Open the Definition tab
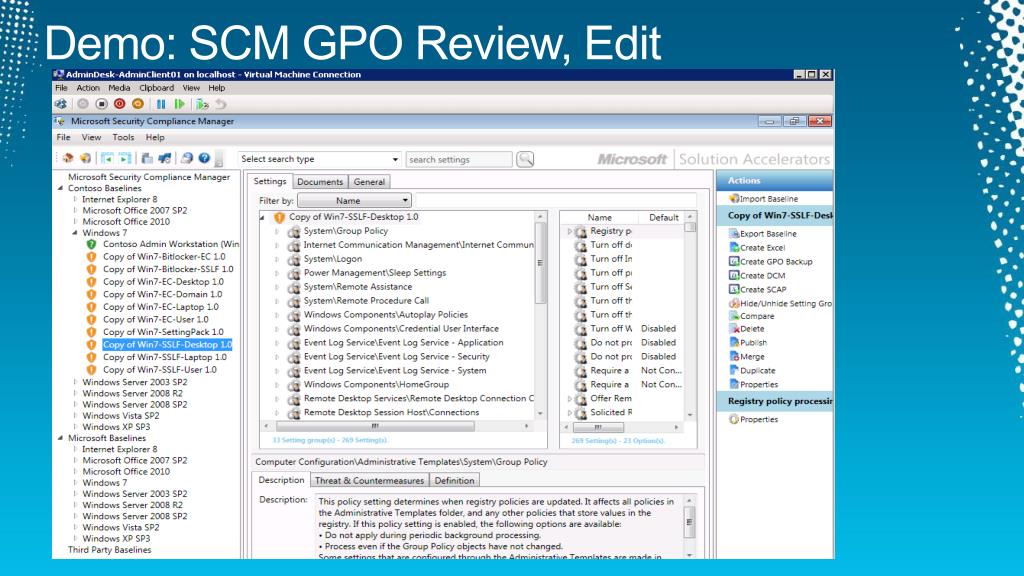This screenshot has height=576, width=1024. [455, 481]
